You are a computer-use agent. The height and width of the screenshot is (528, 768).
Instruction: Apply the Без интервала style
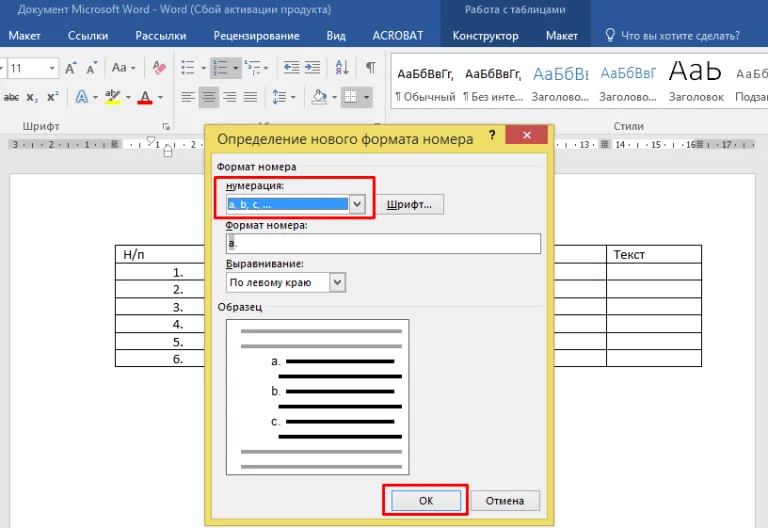[x=493, y=83]
